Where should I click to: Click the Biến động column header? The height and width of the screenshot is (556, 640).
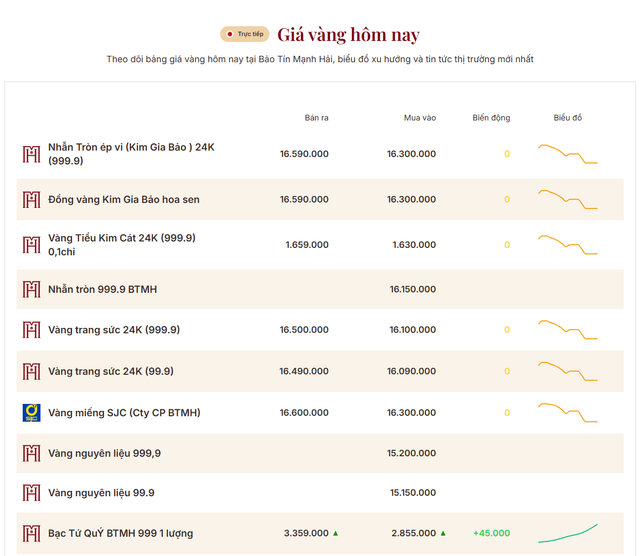[x=491, y=118]
